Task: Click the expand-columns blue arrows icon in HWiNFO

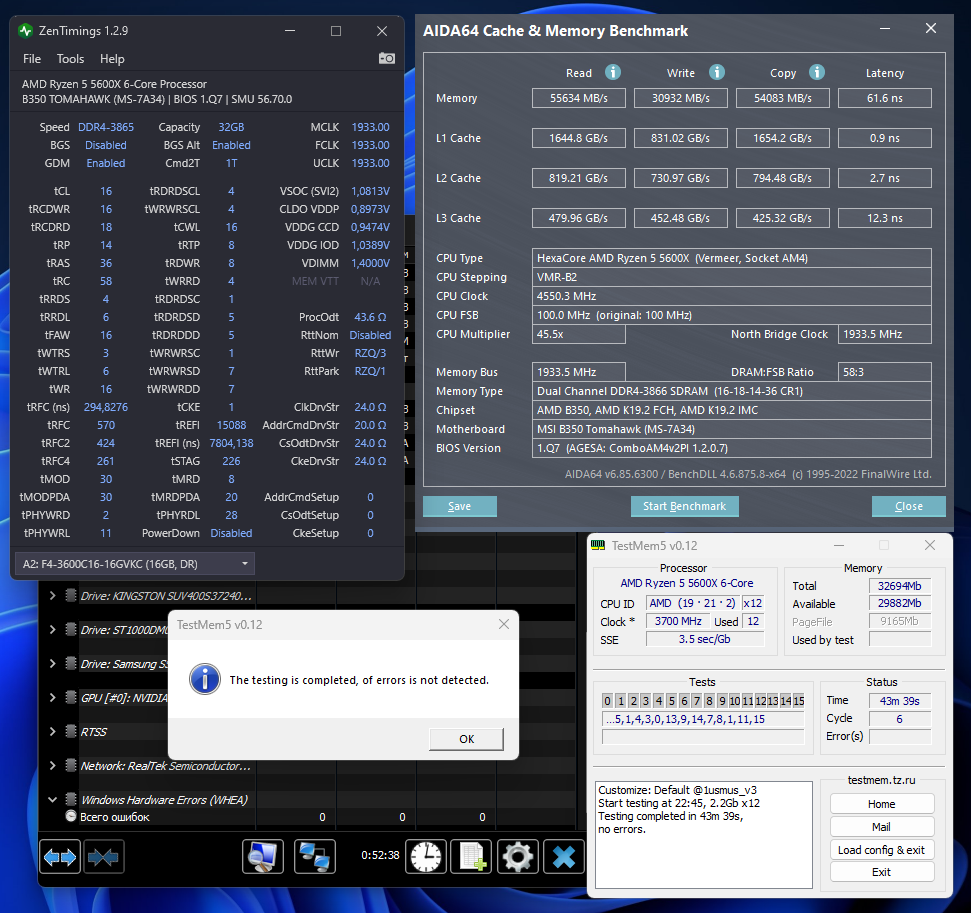Action: tap(59, 857)
